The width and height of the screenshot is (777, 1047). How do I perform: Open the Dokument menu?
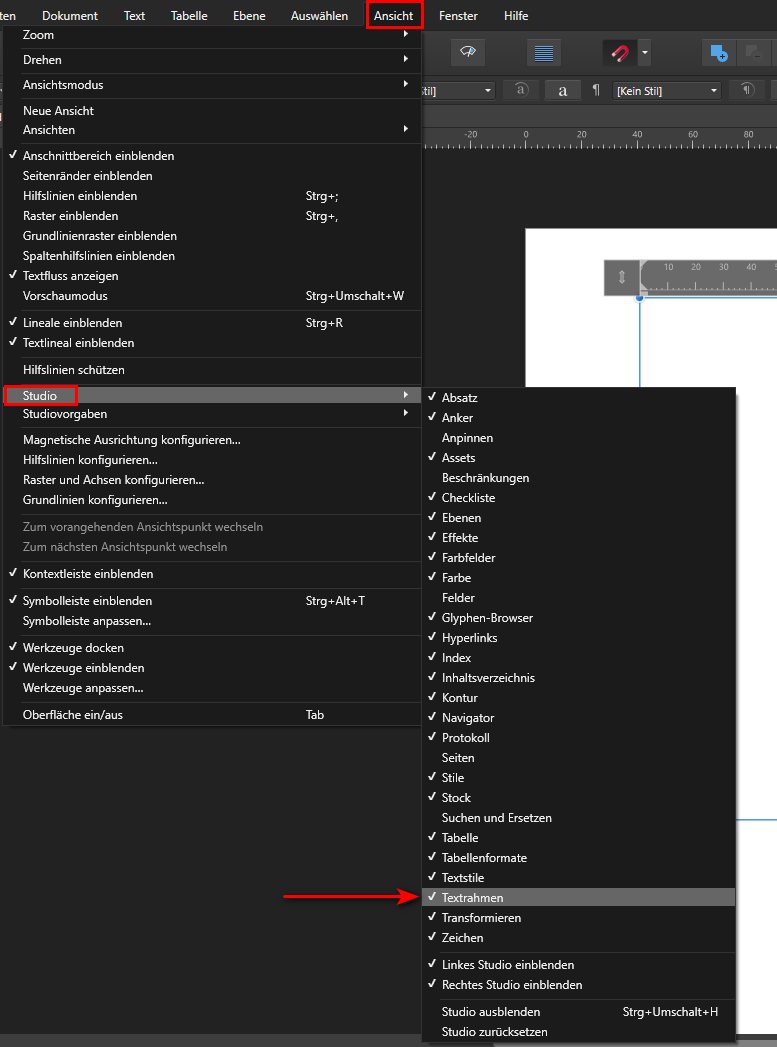[x=70, y=15]
